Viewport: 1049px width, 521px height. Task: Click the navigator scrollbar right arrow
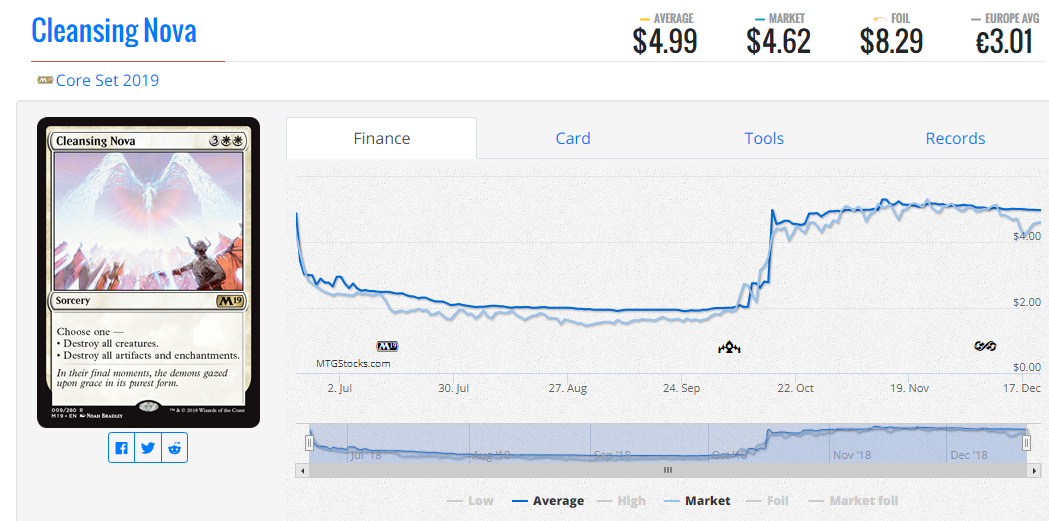pos(1034,471)
